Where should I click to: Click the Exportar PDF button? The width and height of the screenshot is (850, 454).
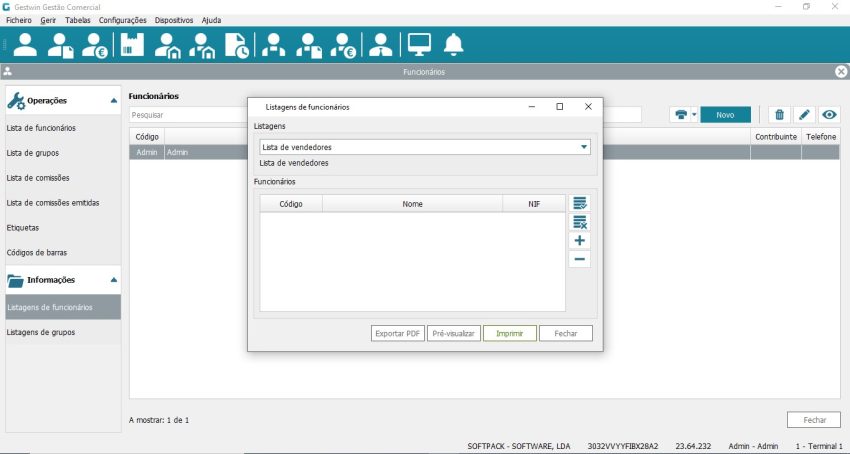click(398, 333)
